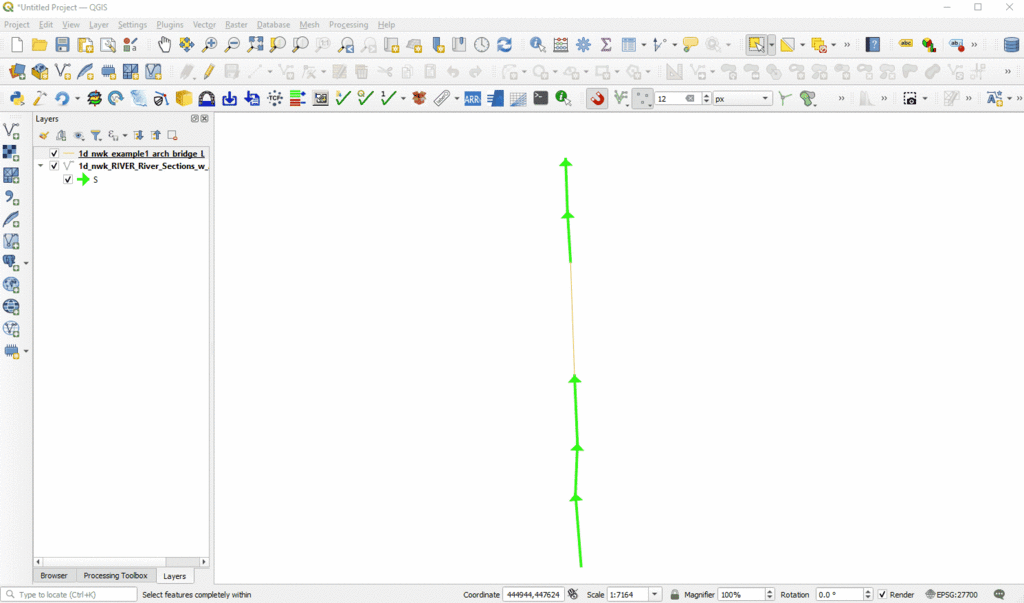Switch to the Processing Toolbox tab

[114, 576]
